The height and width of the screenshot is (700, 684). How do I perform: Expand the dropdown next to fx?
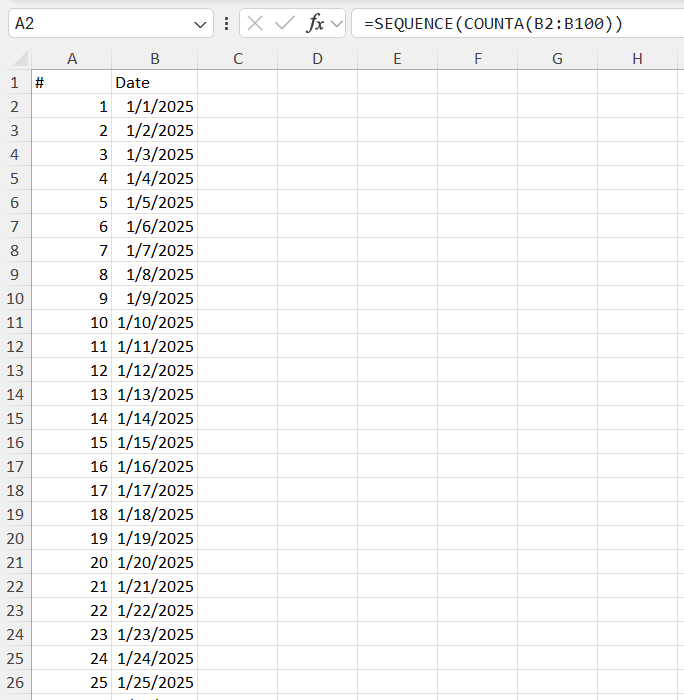tap(337, 24)
